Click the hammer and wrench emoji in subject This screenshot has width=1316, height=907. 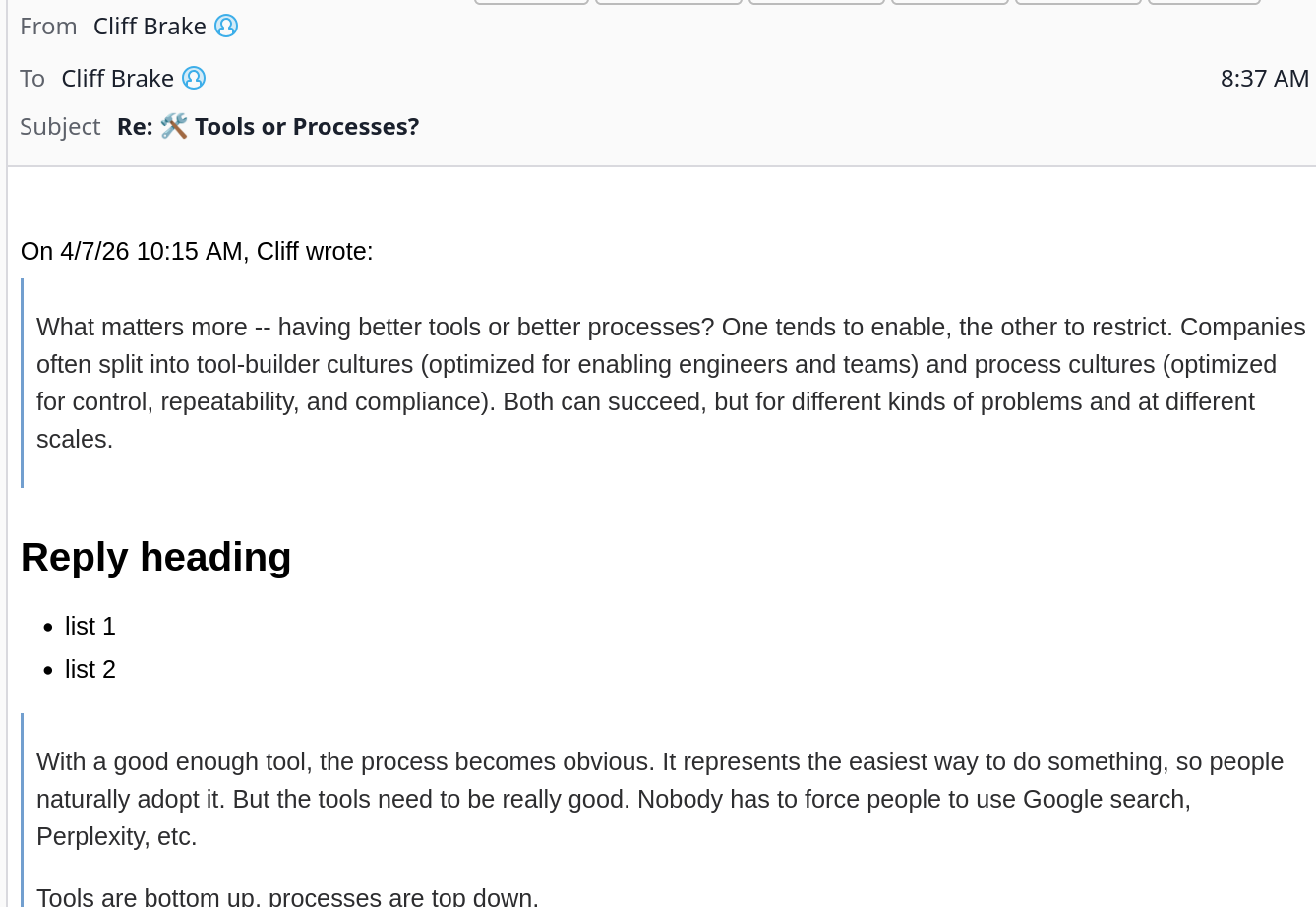point(174,126)
